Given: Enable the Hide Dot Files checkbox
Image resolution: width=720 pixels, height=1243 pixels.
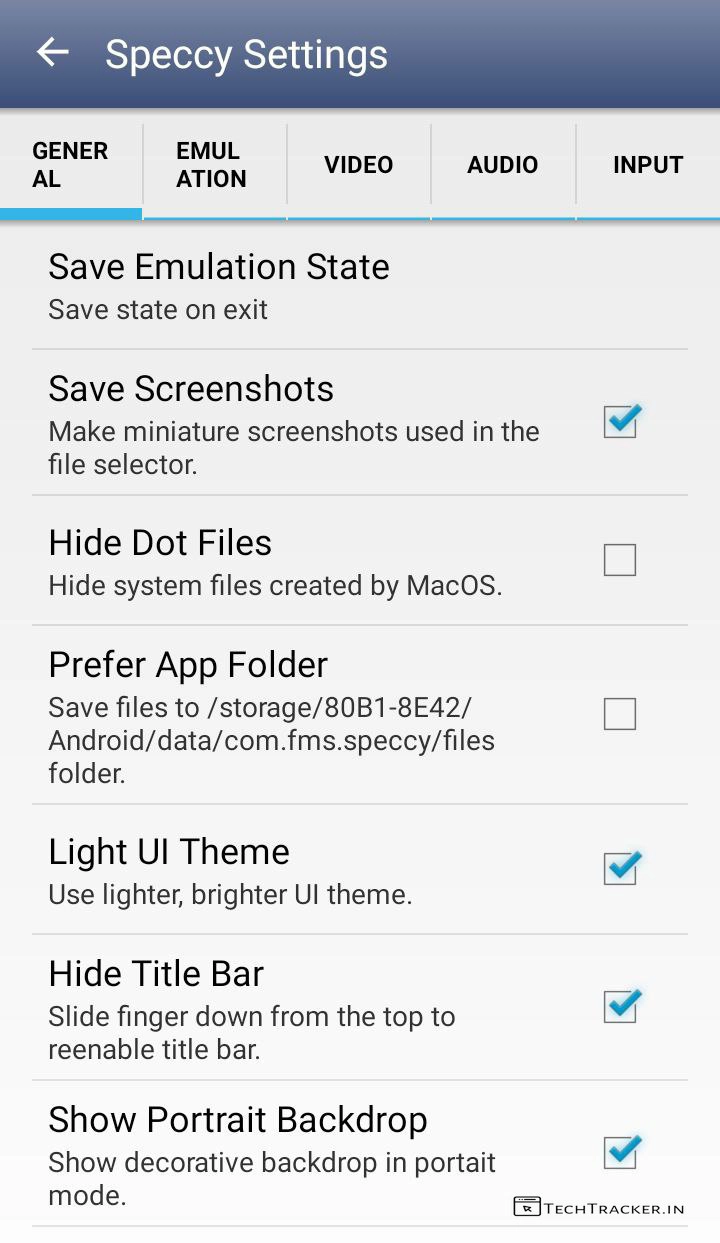Looking at the screenshot, I should pos(620,560).
